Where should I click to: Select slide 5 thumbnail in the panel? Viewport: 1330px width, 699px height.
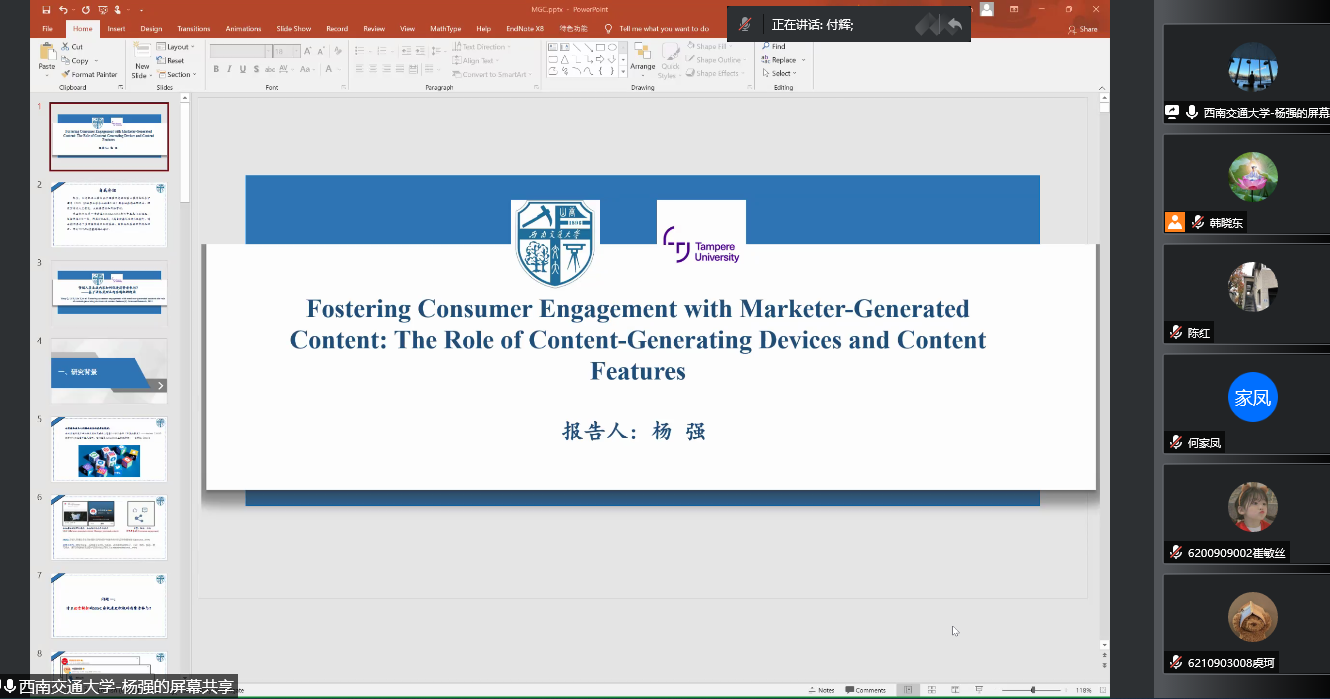[109, 449]
